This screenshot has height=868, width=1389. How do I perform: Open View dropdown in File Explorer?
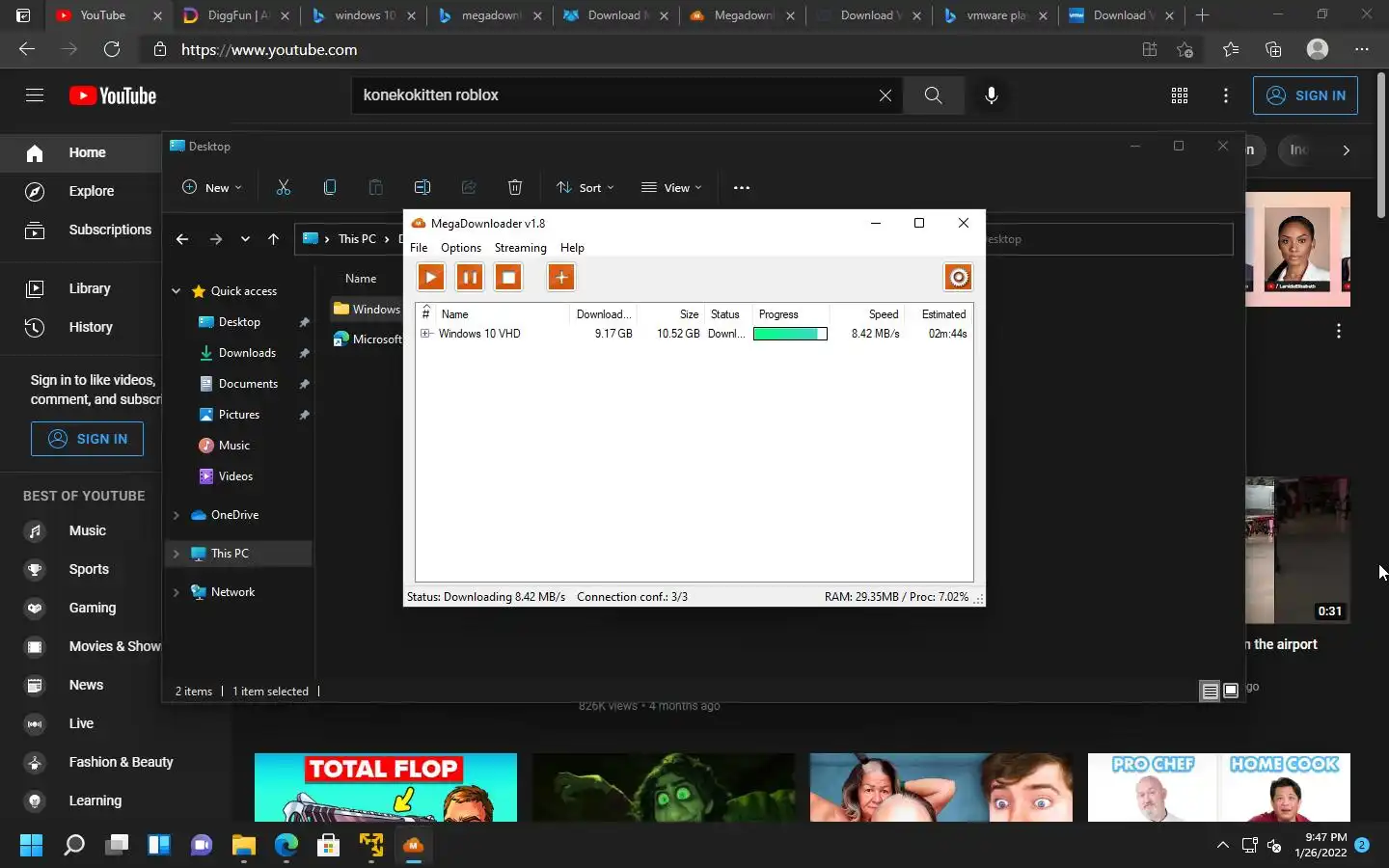671,188
